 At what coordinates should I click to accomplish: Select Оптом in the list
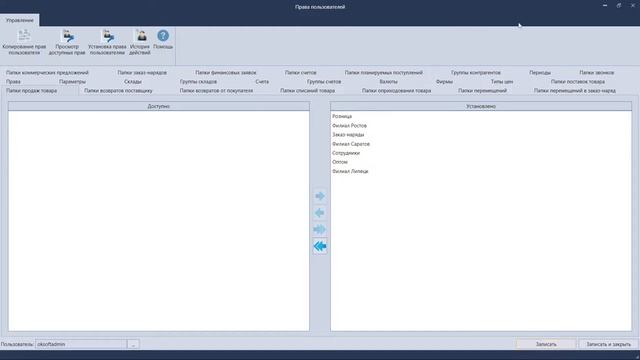(340, 162)
